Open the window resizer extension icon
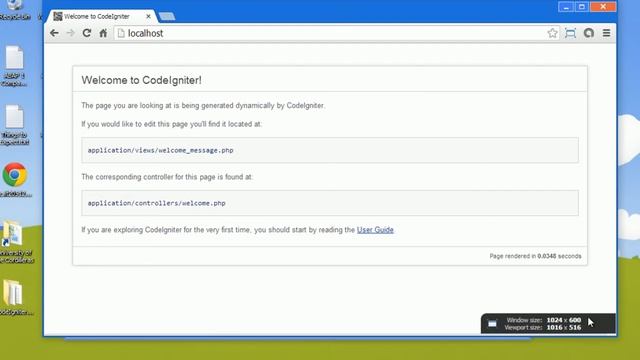640x360 pixels. 570,33
